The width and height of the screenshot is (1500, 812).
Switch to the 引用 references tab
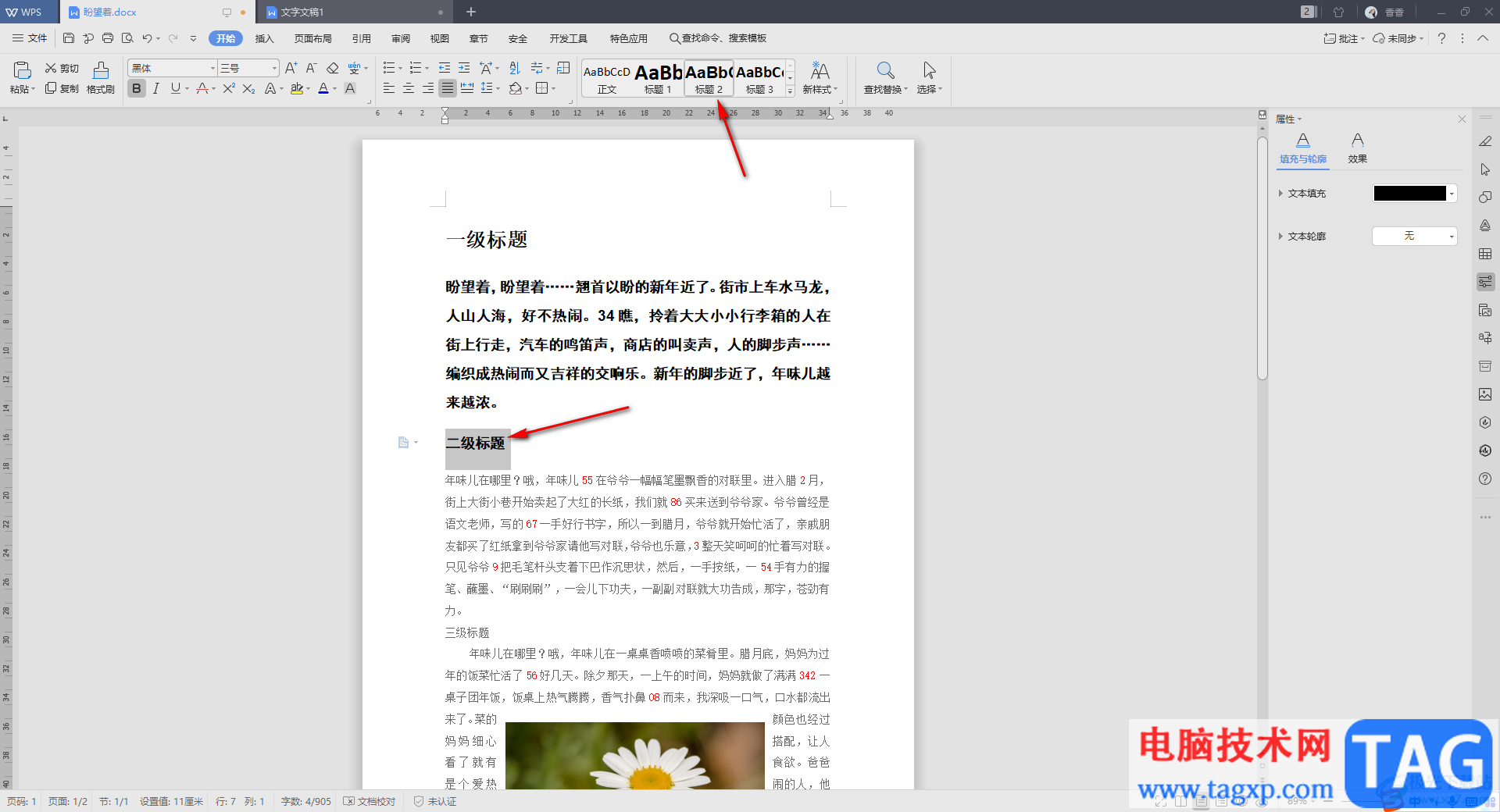coord(362,38)
